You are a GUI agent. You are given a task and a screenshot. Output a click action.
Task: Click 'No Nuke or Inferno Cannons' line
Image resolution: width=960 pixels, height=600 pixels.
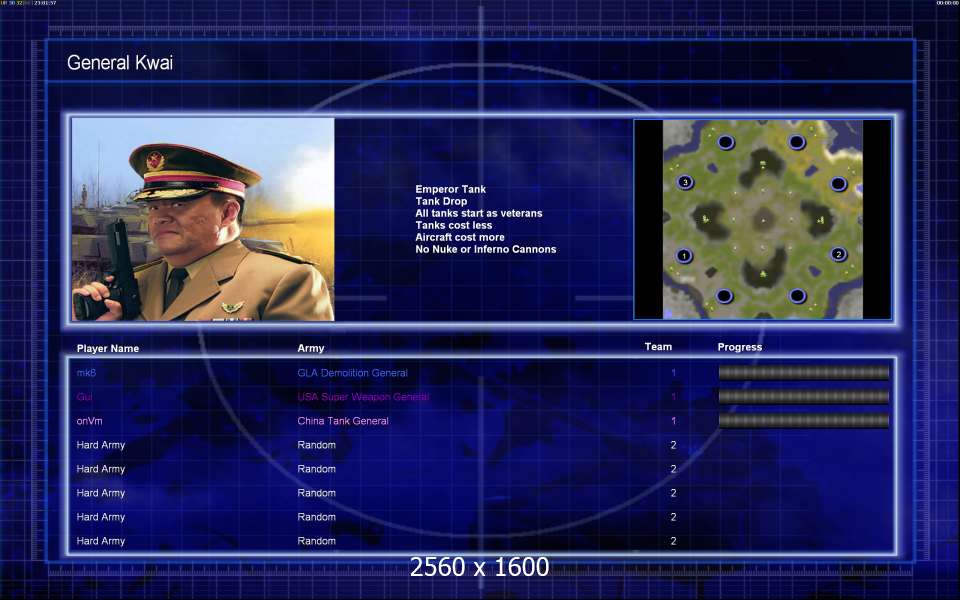[486, 249]
